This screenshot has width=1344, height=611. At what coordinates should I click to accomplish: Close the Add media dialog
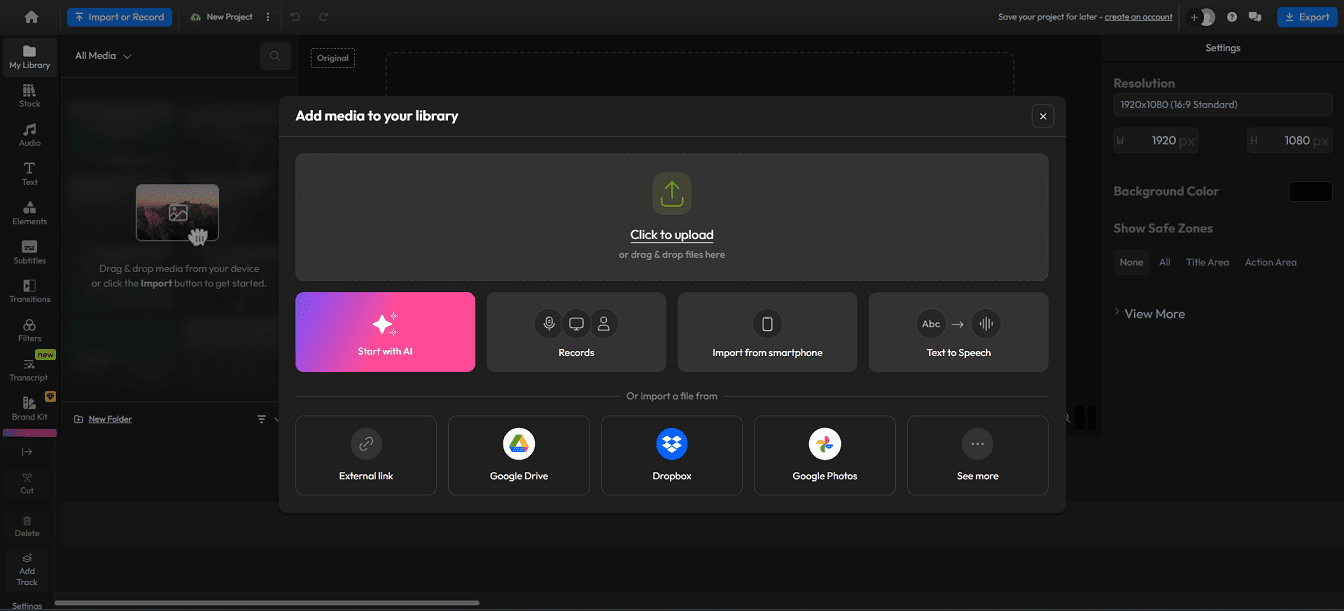(1043, 116)
